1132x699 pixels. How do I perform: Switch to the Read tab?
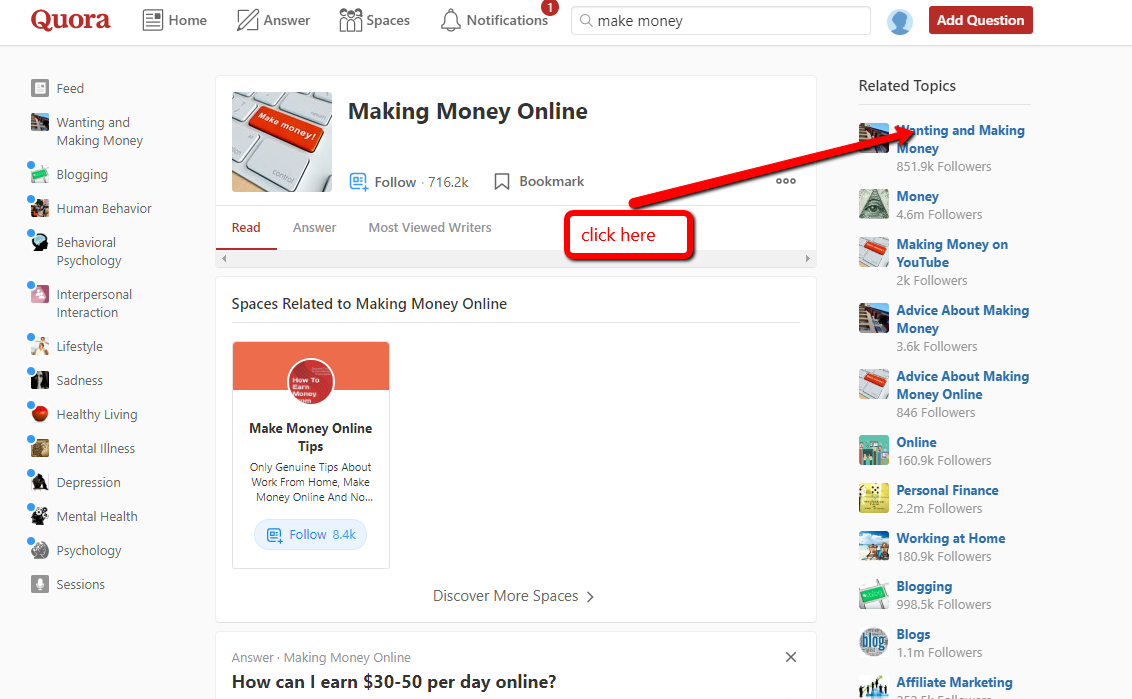245,227
